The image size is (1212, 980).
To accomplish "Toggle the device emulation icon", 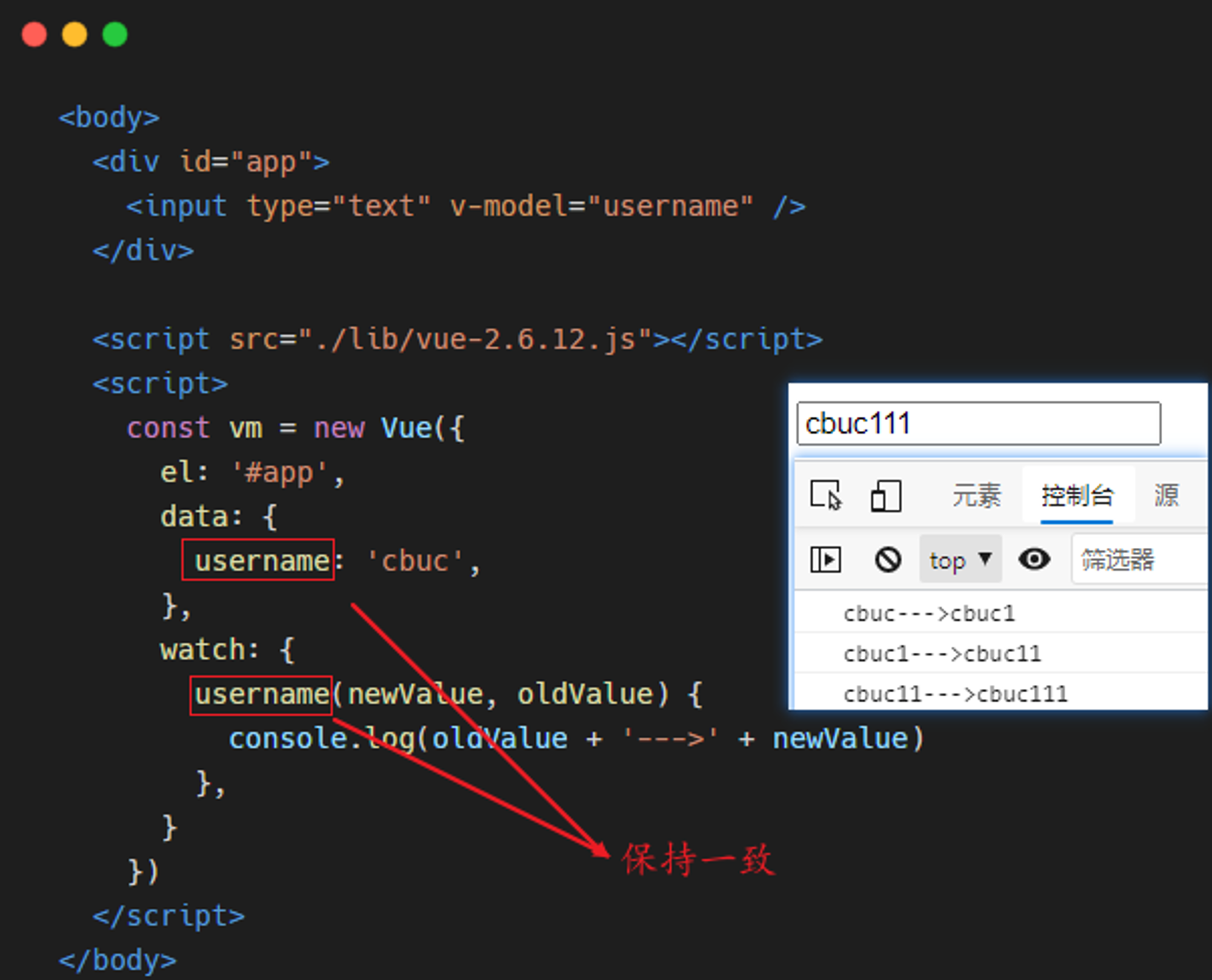I will [x=886, y=496].
